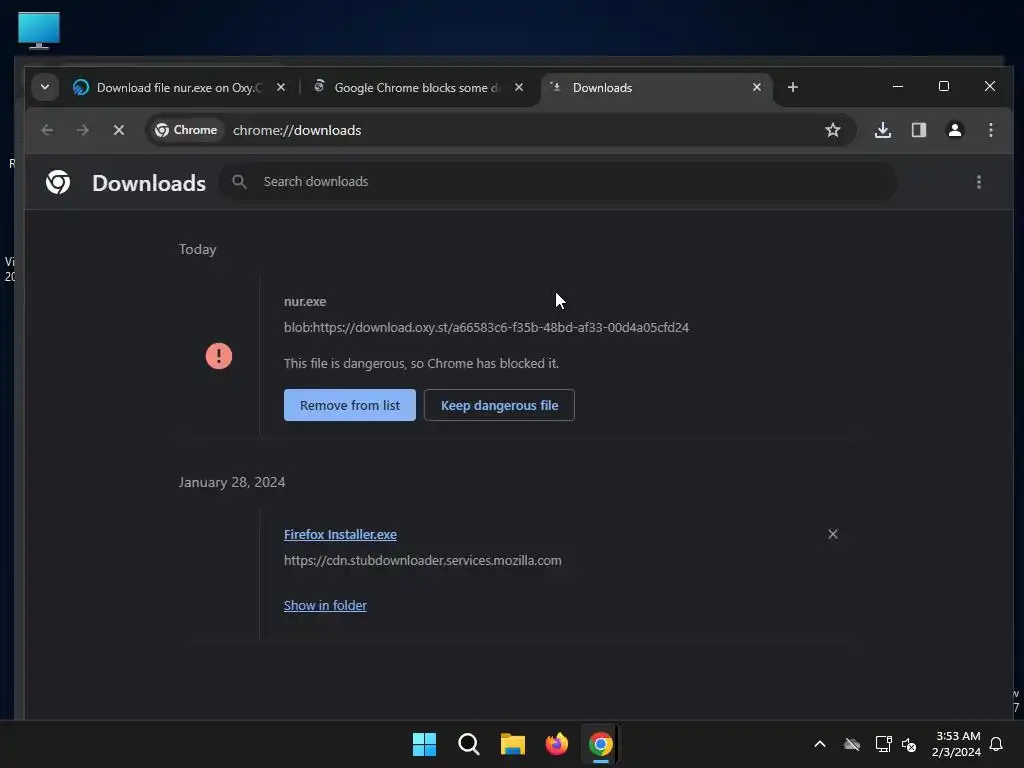Click the OneDrive cloud tray icon
Image resolution: width=1024 pixels, height=768 pixels.
click(852, 744)
